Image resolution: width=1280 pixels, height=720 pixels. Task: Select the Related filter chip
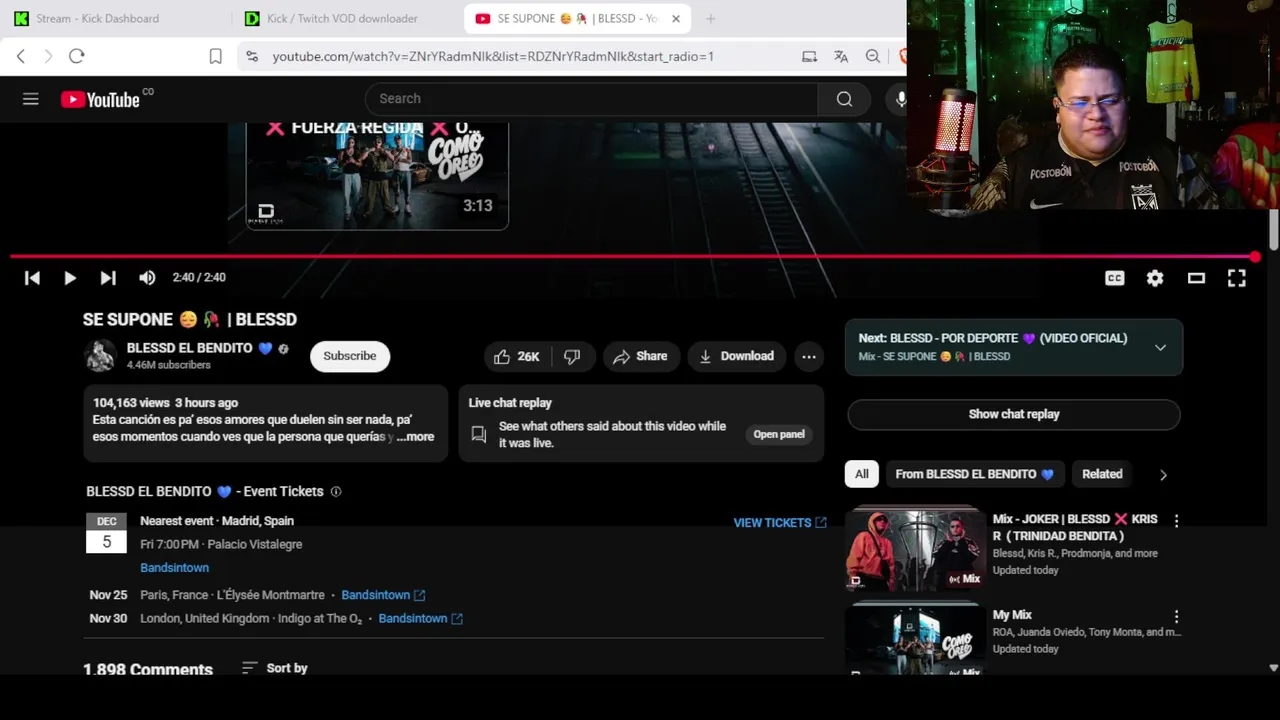coord(1102,474)
